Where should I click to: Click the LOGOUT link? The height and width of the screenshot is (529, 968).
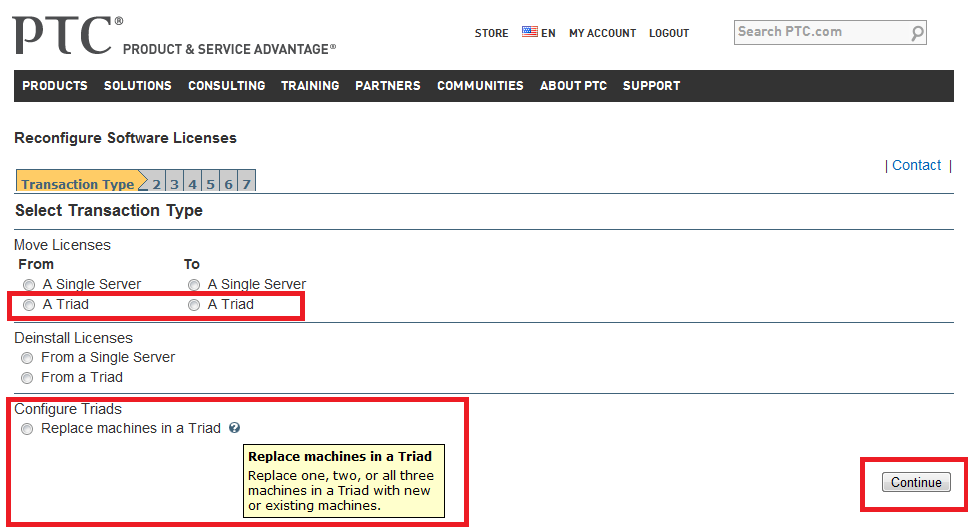tap(669, 33)
